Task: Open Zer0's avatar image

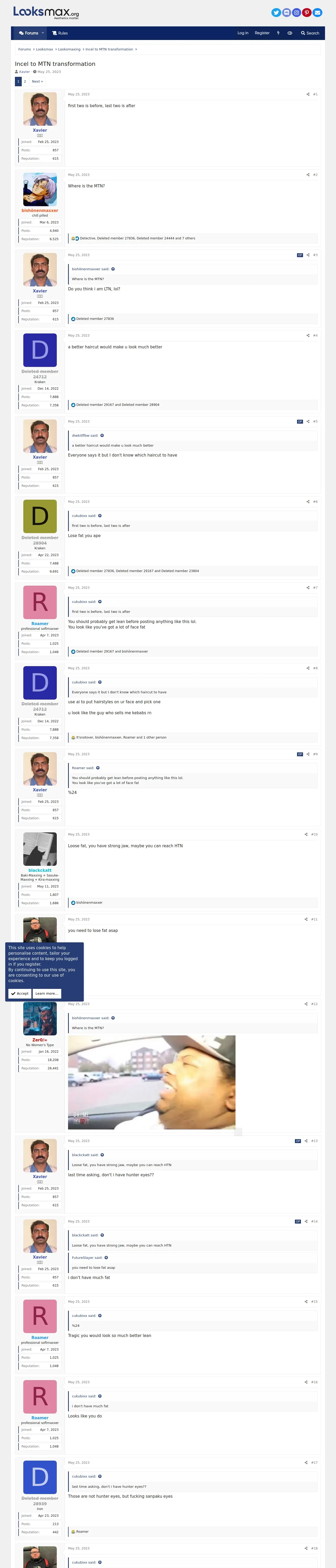Action: [x=40, y=1018]
